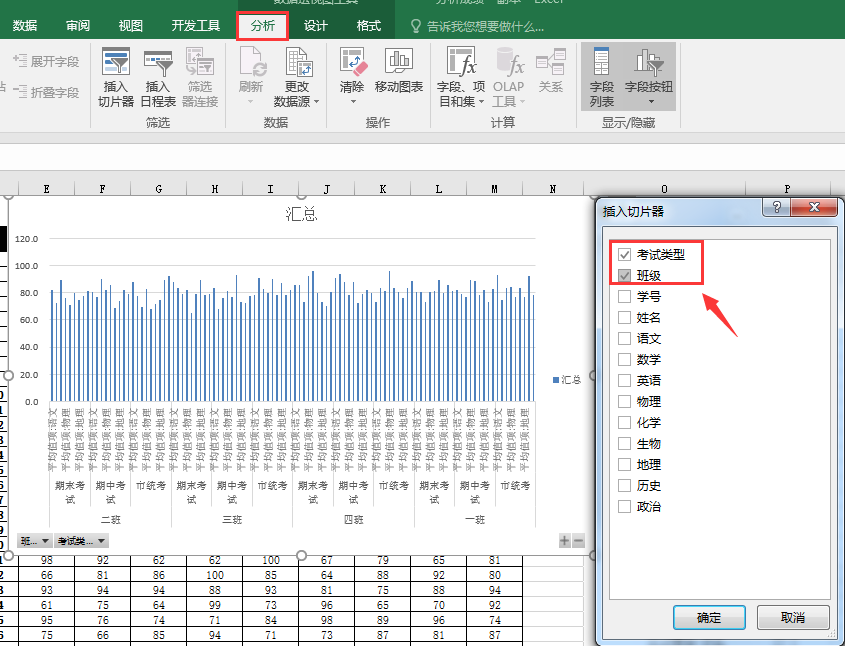The image size is (845, 646).
Task: Click the axis label 四班 in chart
Action: click(x=354, y=519)
